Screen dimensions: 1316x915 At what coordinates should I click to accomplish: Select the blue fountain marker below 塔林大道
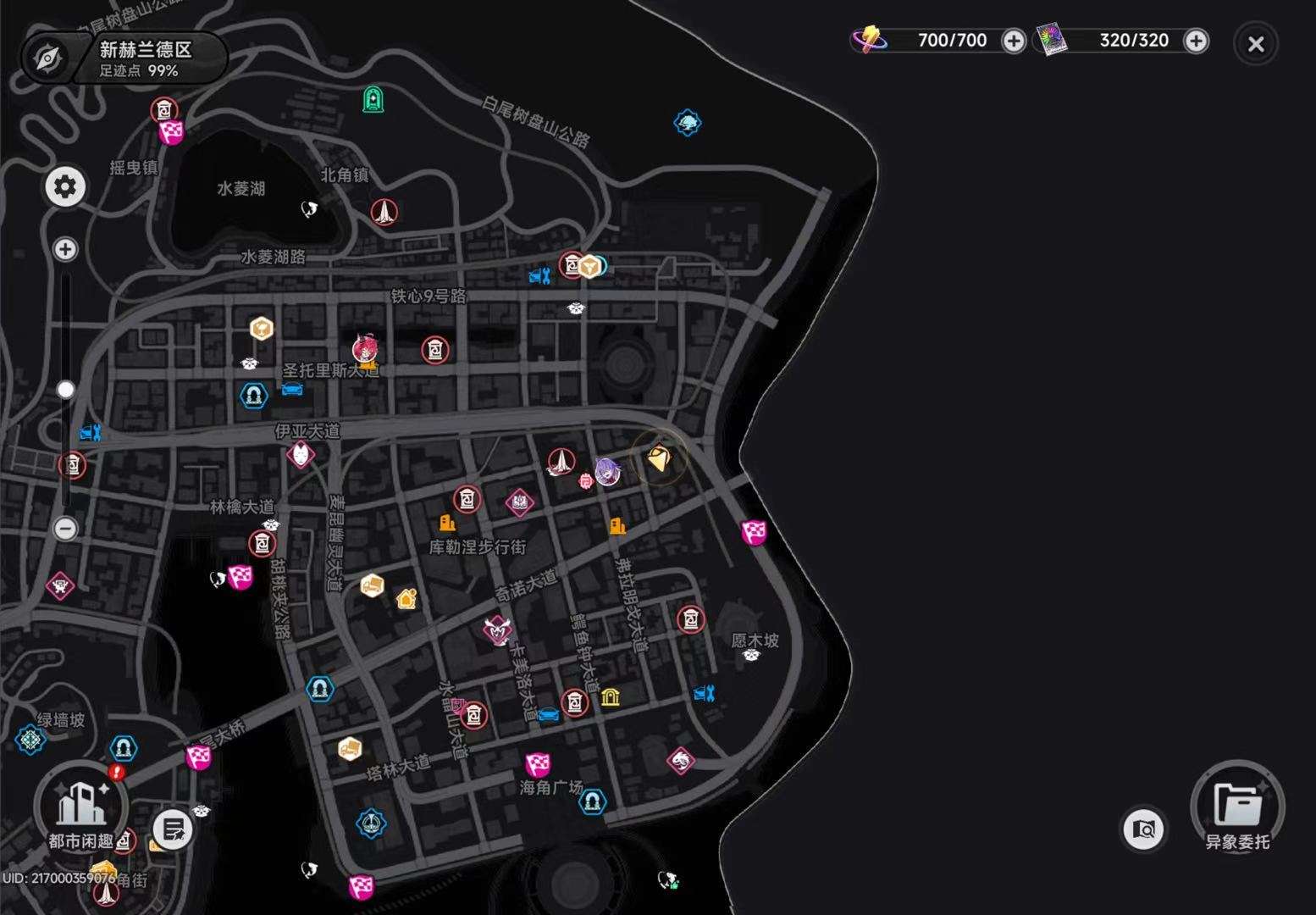point(371,823)
